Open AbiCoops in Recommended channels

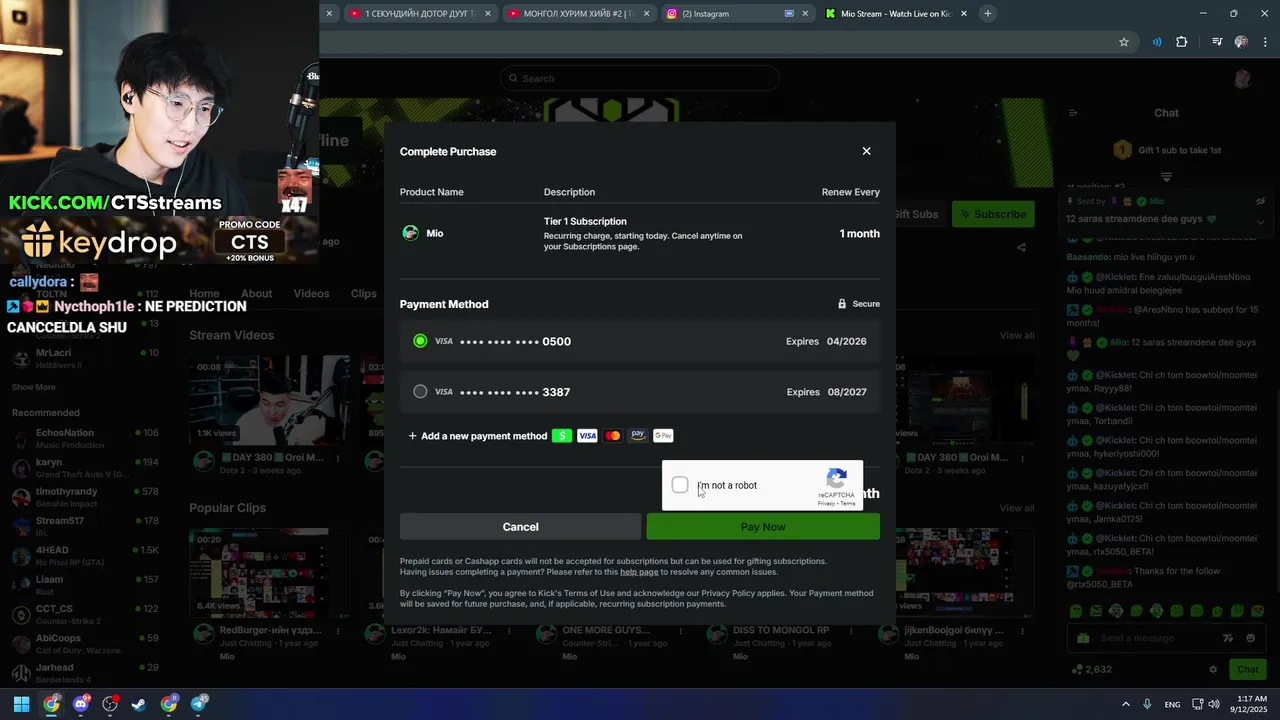[x=85, y=643]
